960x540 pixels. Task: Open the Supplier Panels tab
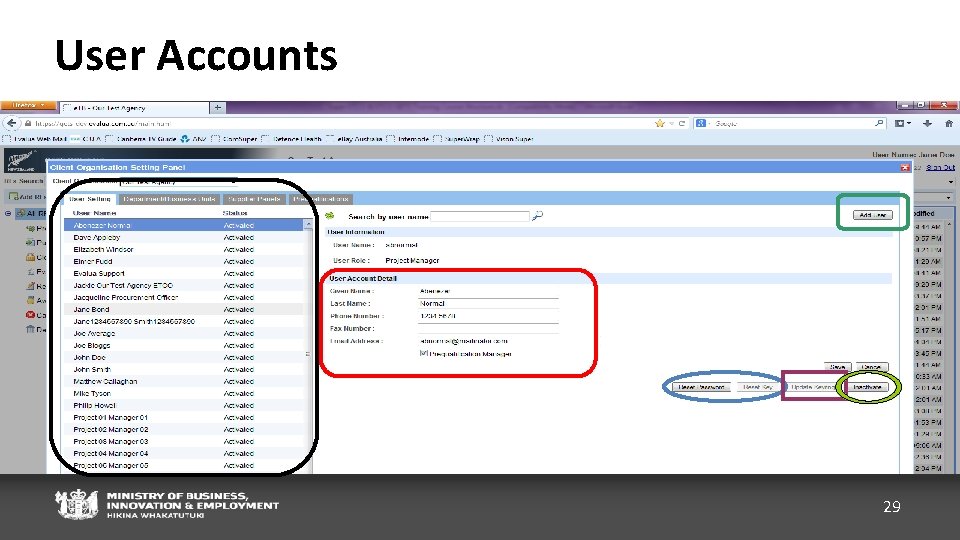pos(253,199)
